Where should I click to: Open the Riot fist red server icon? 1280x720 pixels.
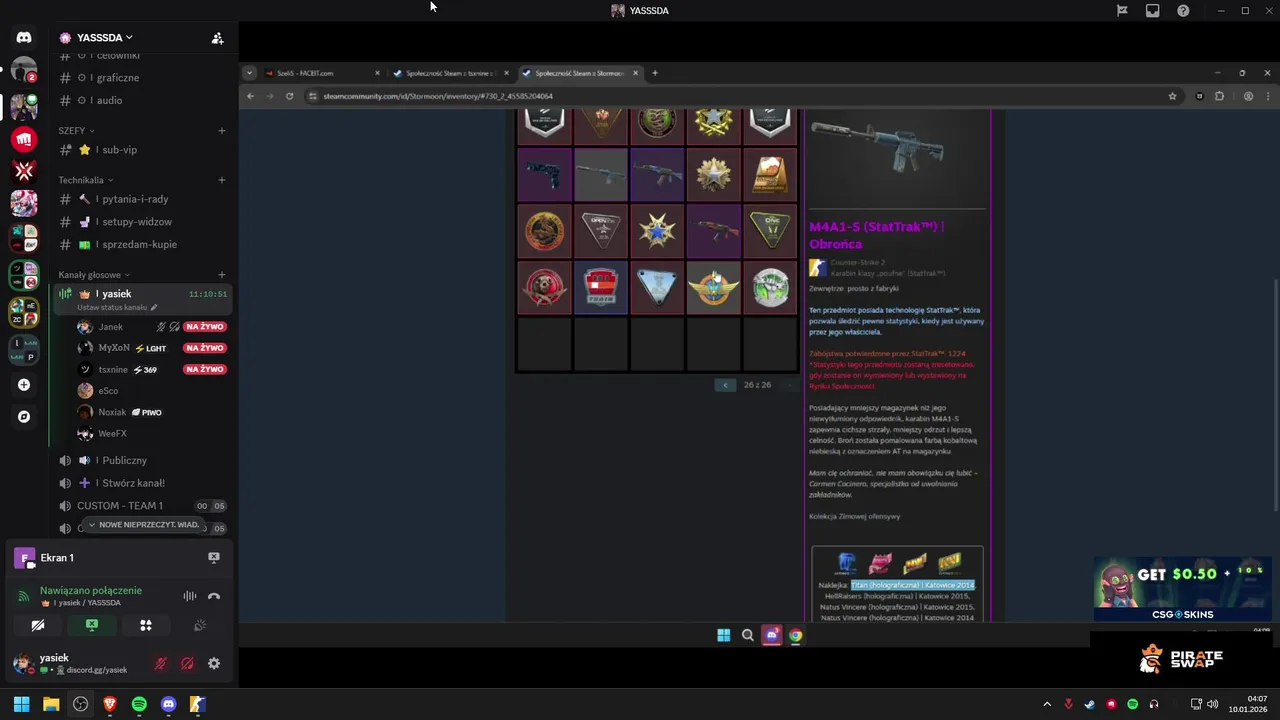[x=24, y=139]
